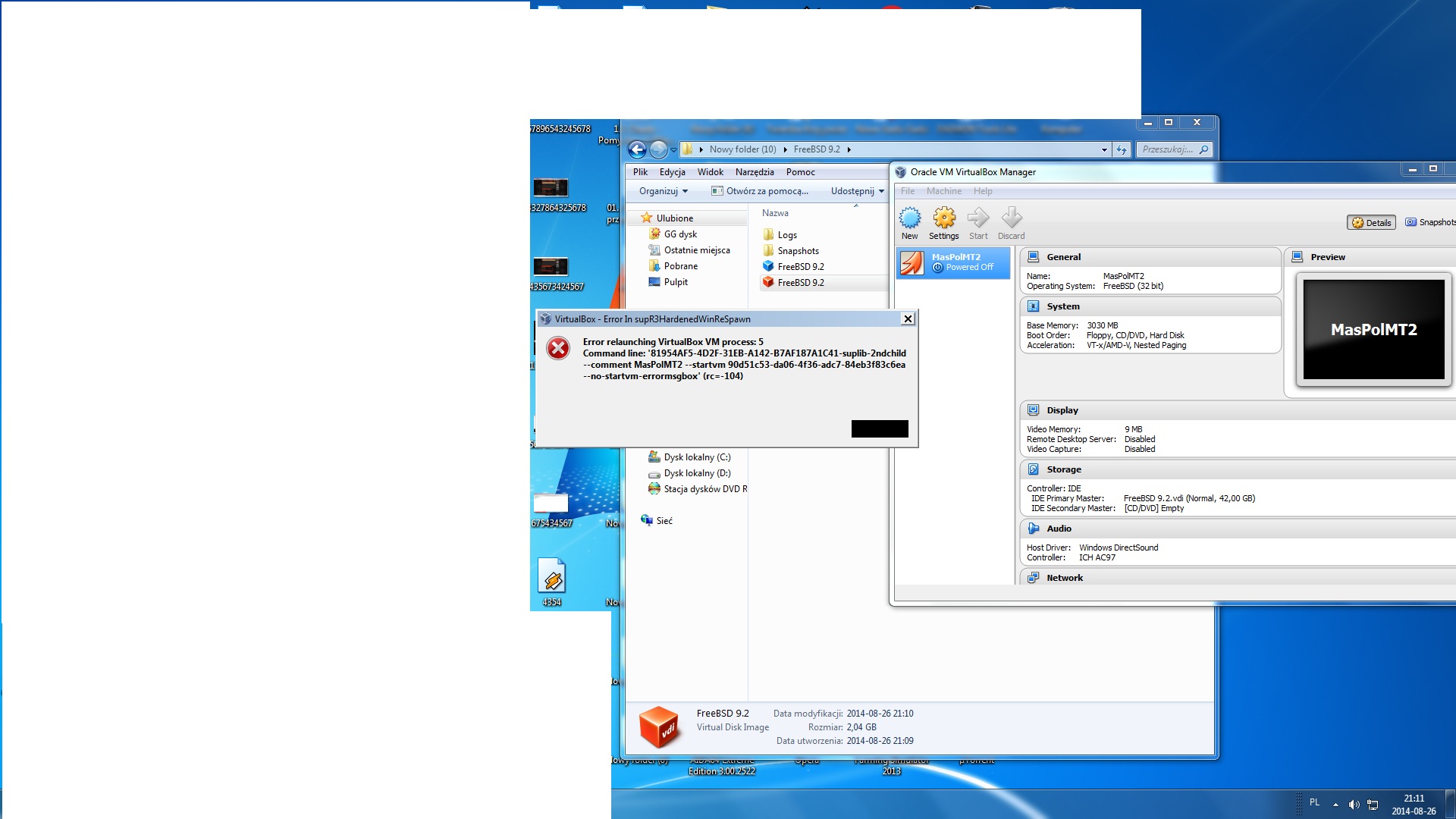Expand recent pages dropdown beside forward button
This screenshot has width=1456, height=819.
tap(673, 149)
